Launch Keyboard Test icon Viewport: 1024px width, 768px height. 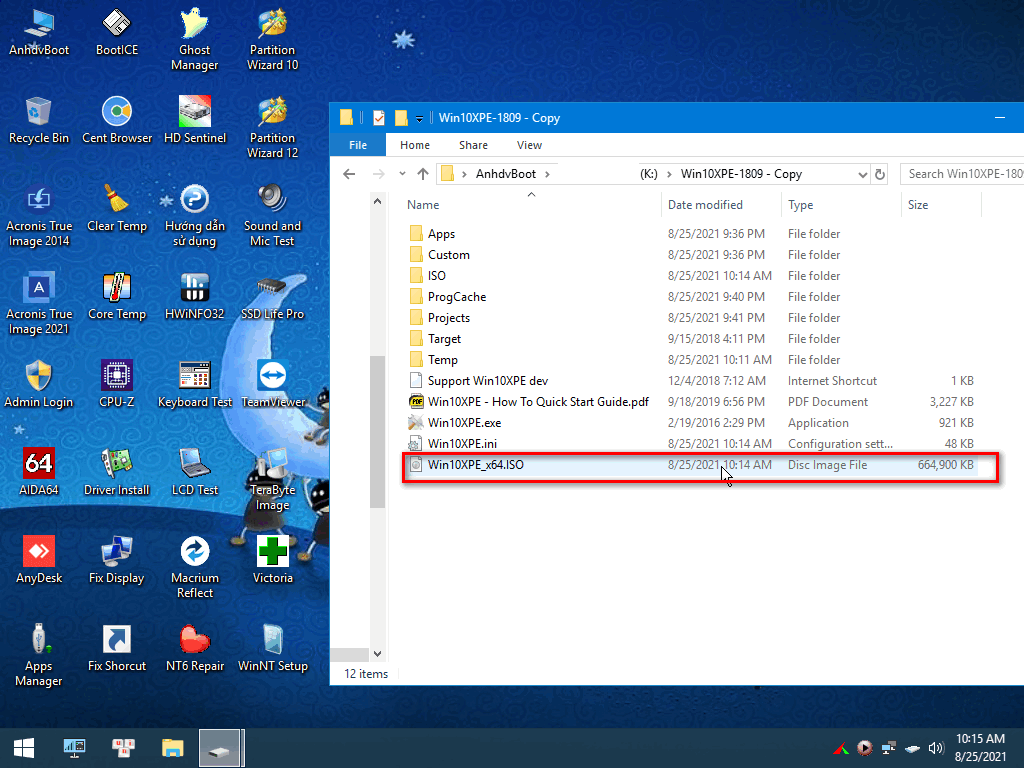coord(195,385)
